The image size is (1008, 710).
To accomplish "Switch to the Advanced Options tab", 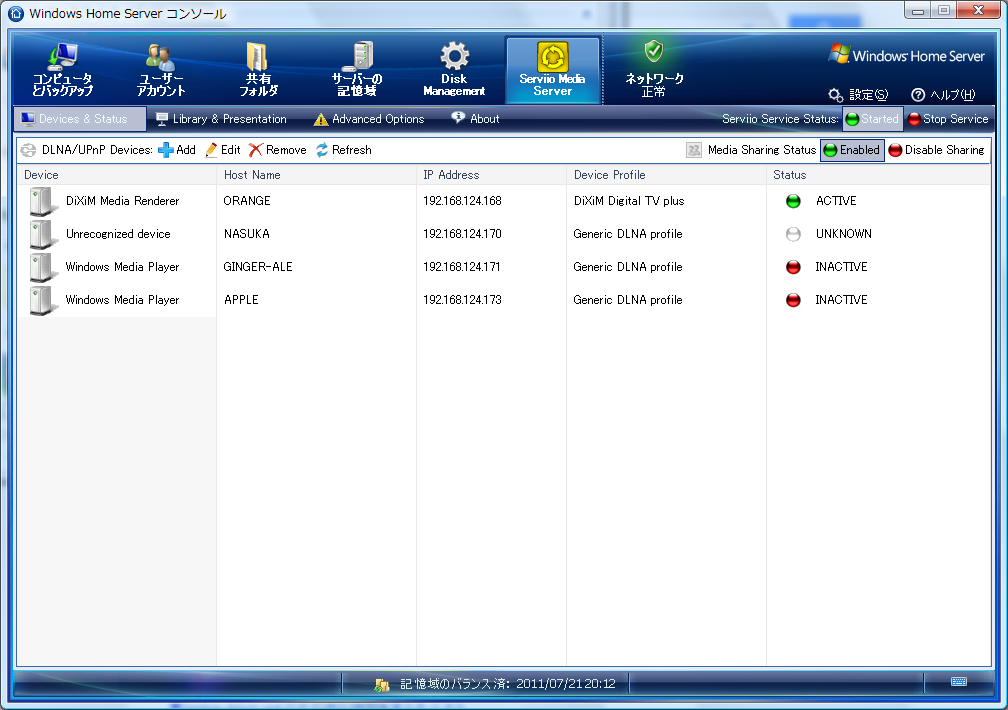I will (369, 119).
